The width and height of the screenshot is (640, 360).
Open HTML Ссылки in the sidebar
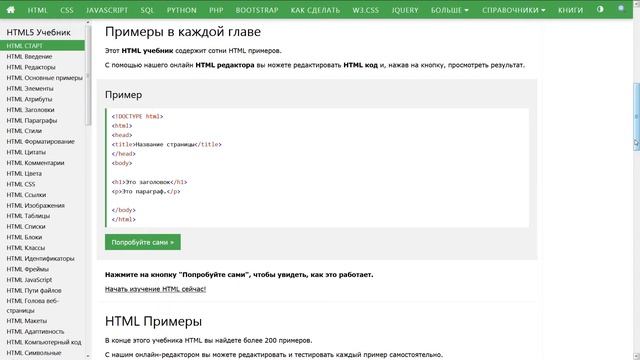(x=26, y=195)
